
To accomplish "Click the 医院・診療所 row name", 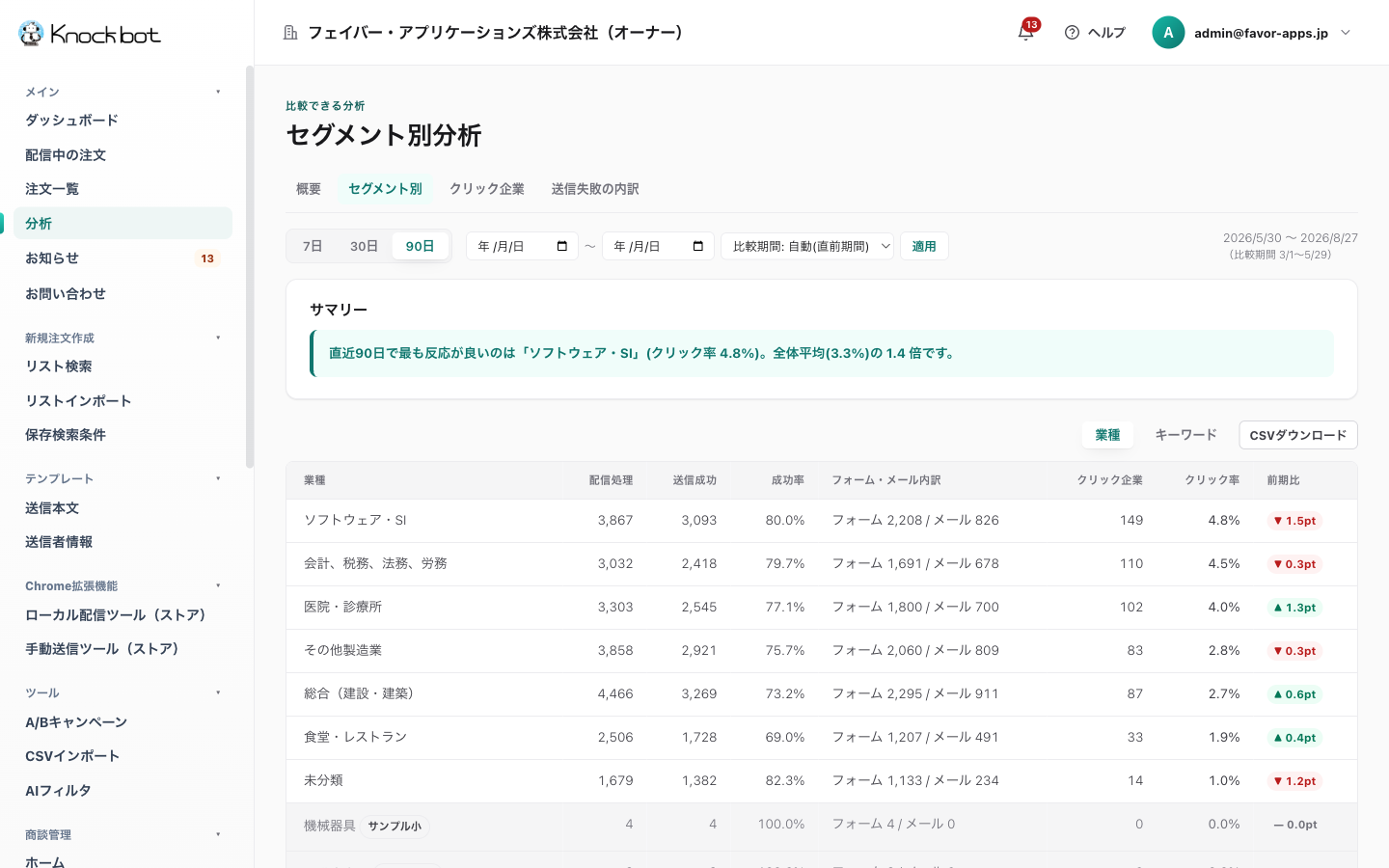I will click(x=342, y=607).
